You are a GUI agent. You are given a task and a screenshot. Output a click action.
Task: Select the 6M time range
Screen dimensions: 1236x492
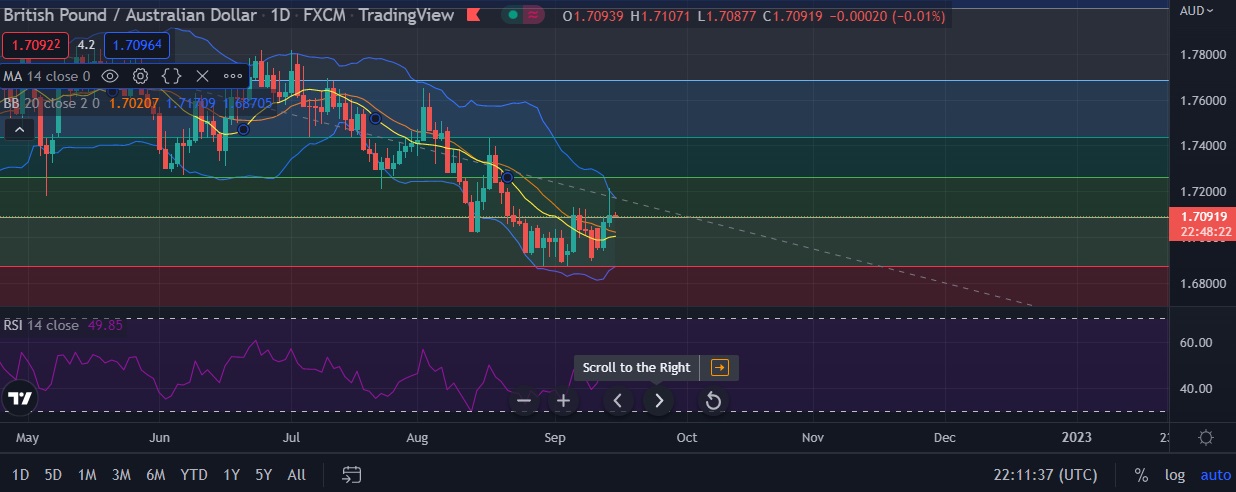click(155, 475)
